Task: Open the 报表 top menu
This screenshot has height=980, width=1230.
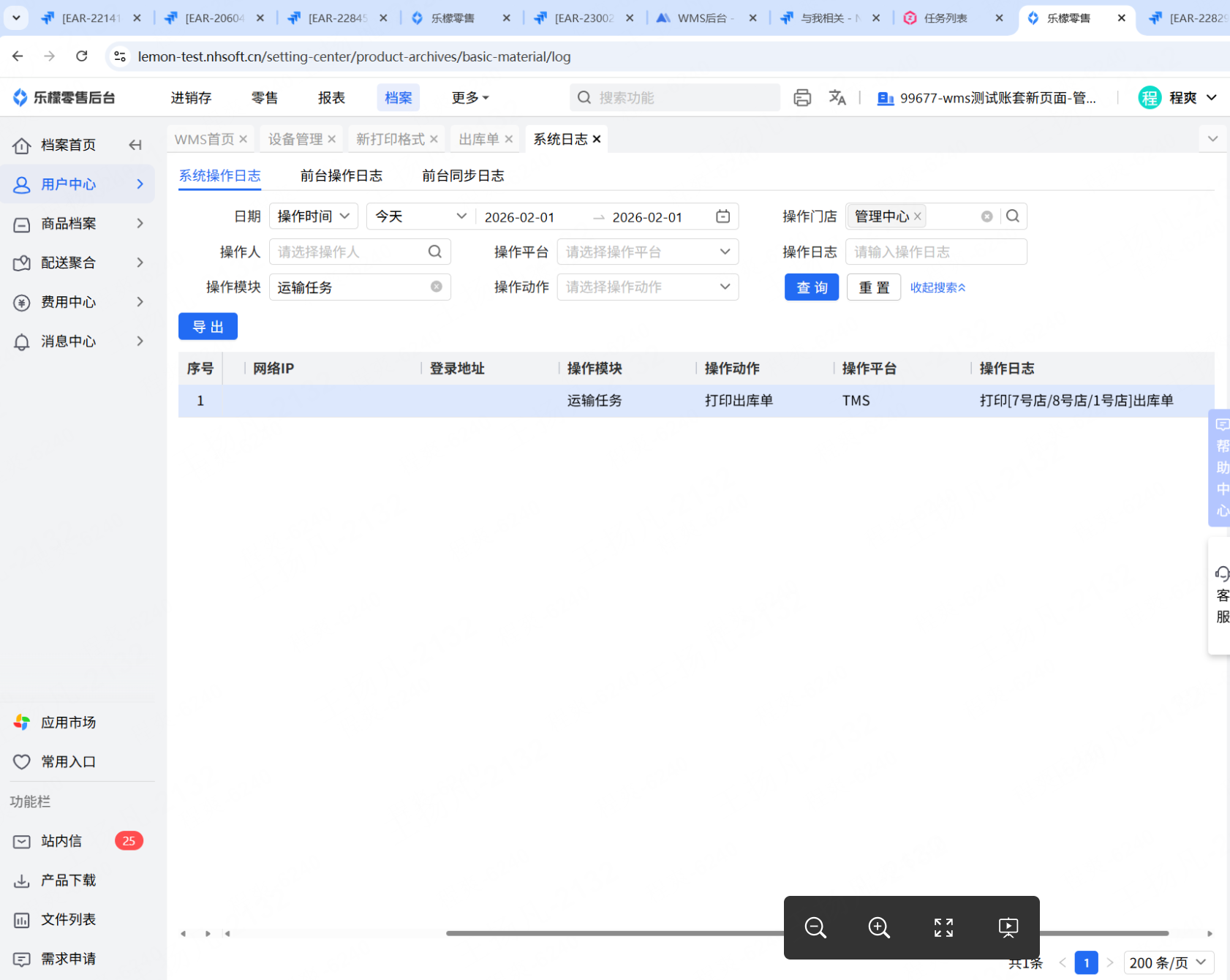Action: (x=331, y=97)
